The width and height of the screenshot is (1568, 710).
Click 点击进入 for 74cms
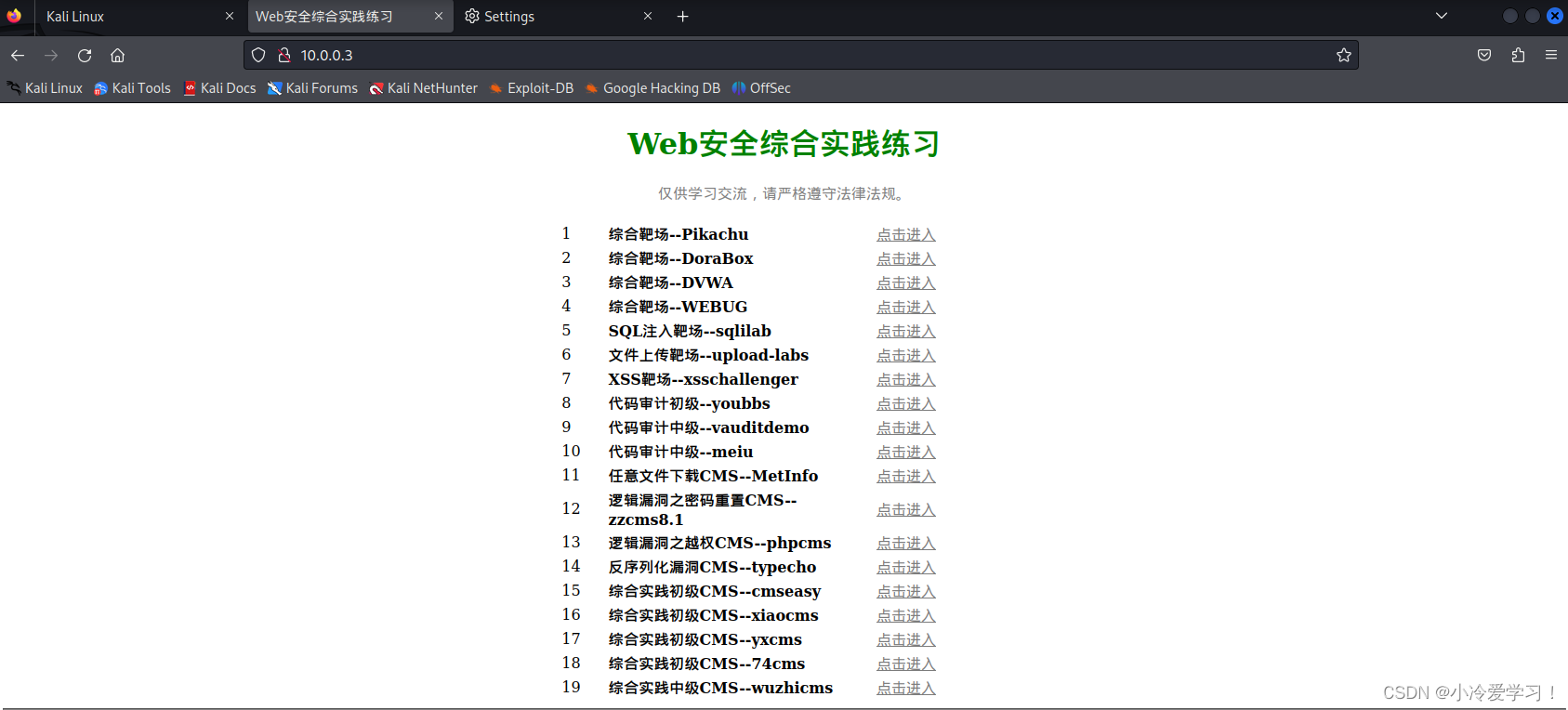pyautogui.click(x=906, y=664)
